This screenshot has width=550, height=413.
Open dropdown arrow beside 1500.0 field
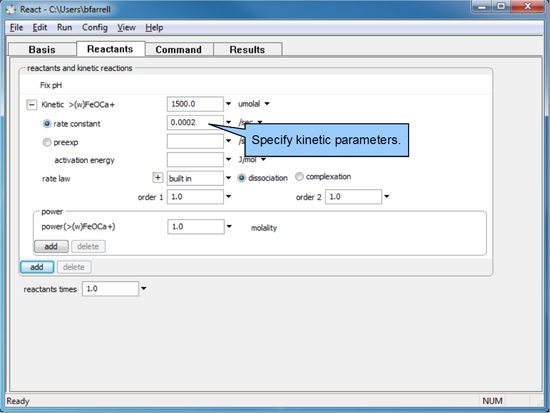(x=228, y=104)
